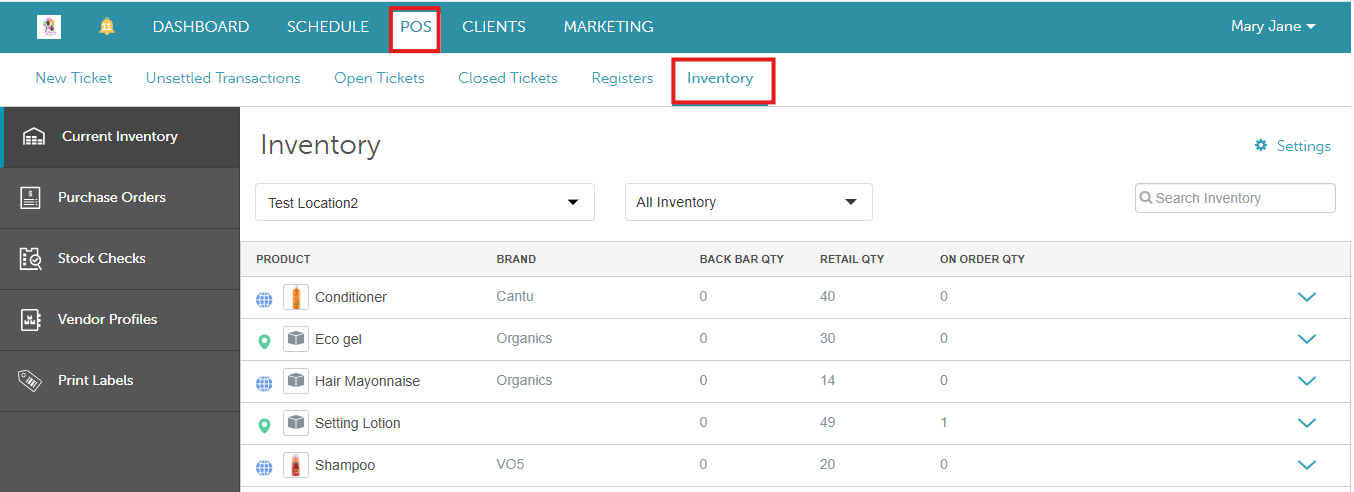Open Stock Checks in sidebar

point(120,259)
